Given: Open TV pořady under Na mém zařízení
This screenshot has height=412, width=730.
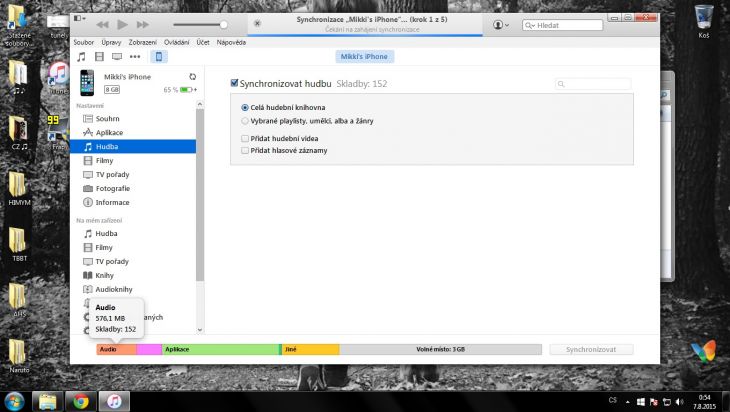Looking at the screenshot, I should point(112,262).
